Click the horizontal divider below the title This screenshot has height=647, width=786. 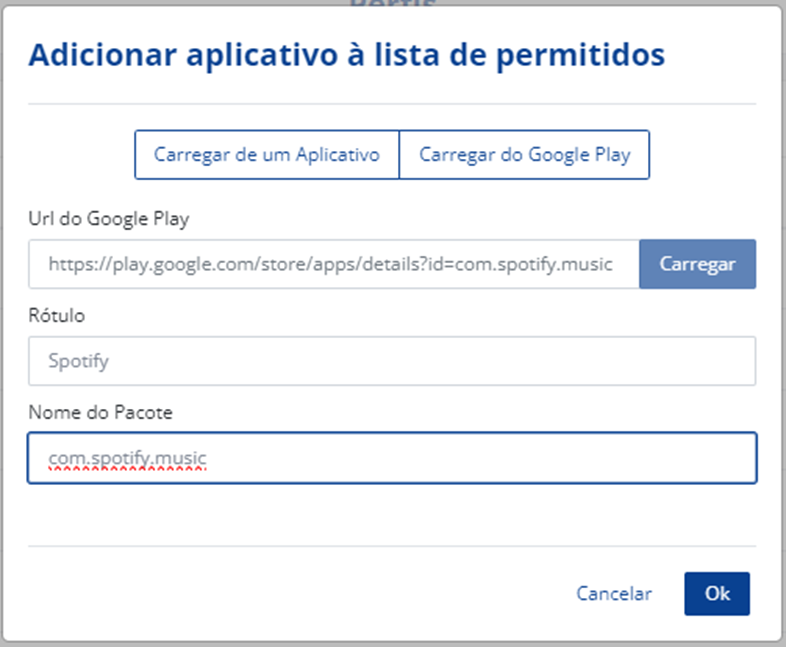[392, 103]
